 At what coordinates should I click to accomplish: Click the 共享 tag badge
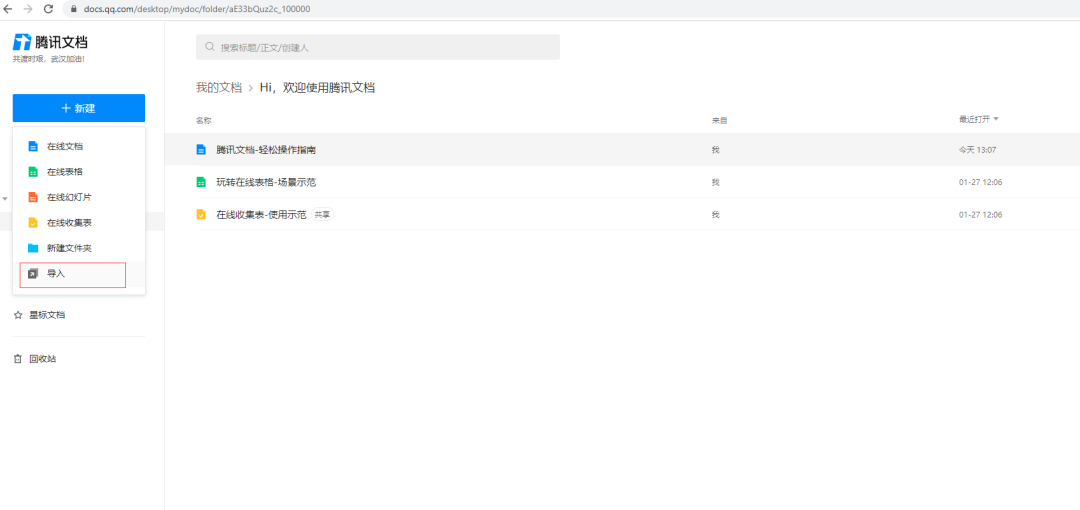[322, 214]
